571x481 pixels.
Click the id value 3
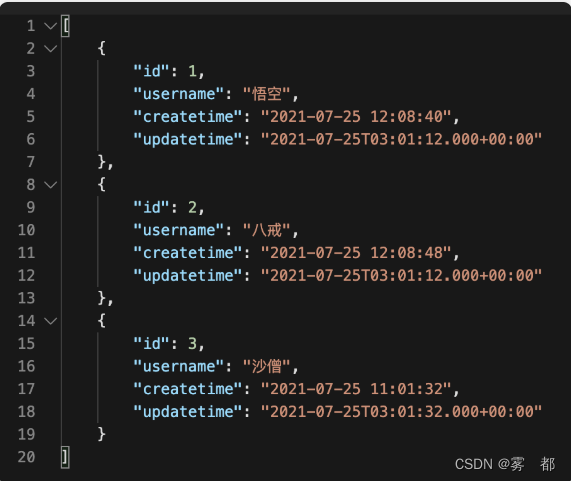[192, 343]
